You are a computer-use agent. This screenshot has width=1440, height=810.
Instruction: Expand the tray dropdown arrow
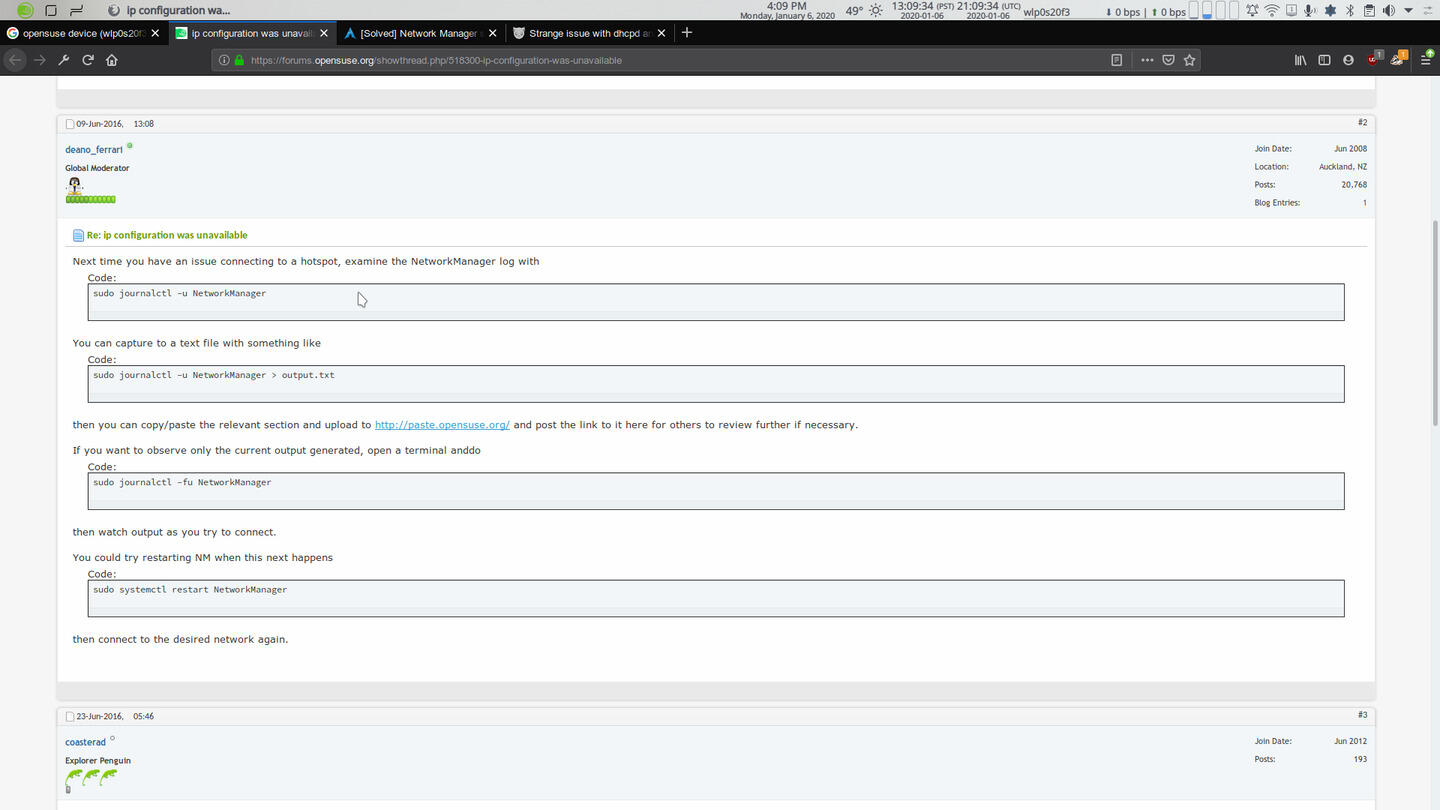tap(1406, 10)
